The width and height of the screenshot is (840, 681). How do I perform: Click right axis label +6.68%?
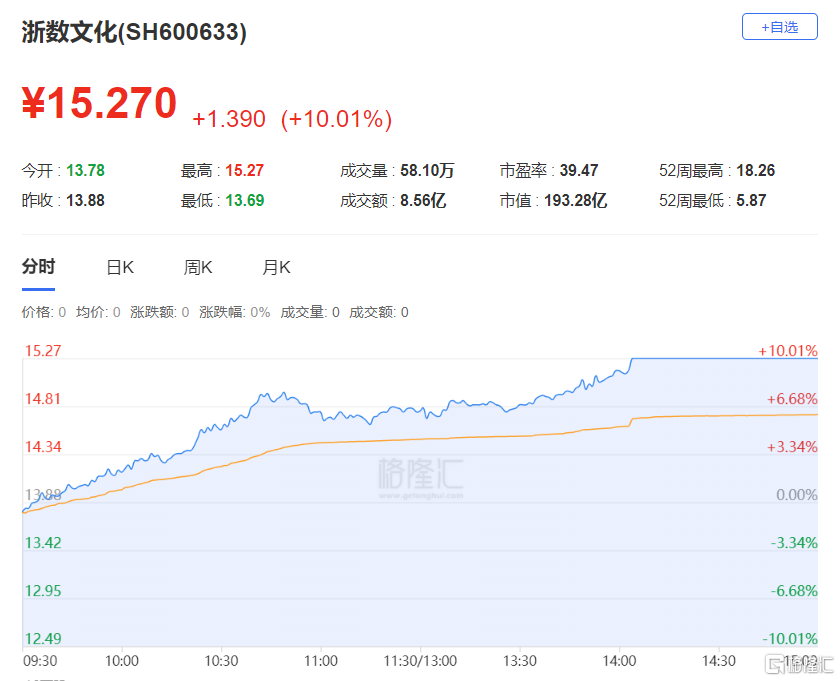click(x=792, y=399)
